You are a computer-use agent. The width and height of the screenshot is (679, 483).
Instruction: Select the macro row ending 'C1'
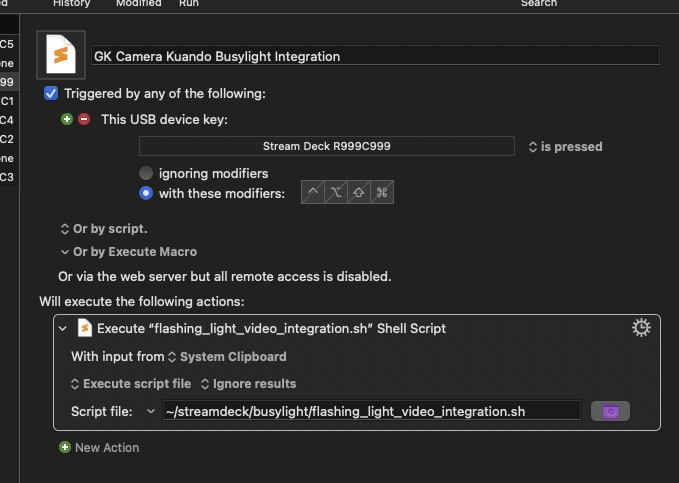coord(9,101)
